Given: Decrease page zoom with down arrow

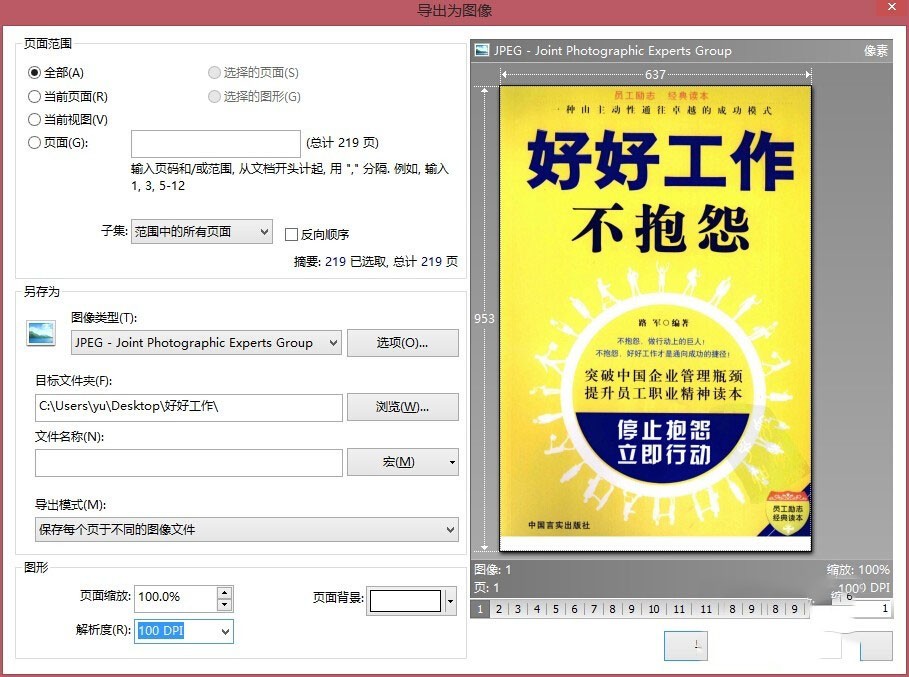Looking at the screenshot, I should tap(224, 605).
